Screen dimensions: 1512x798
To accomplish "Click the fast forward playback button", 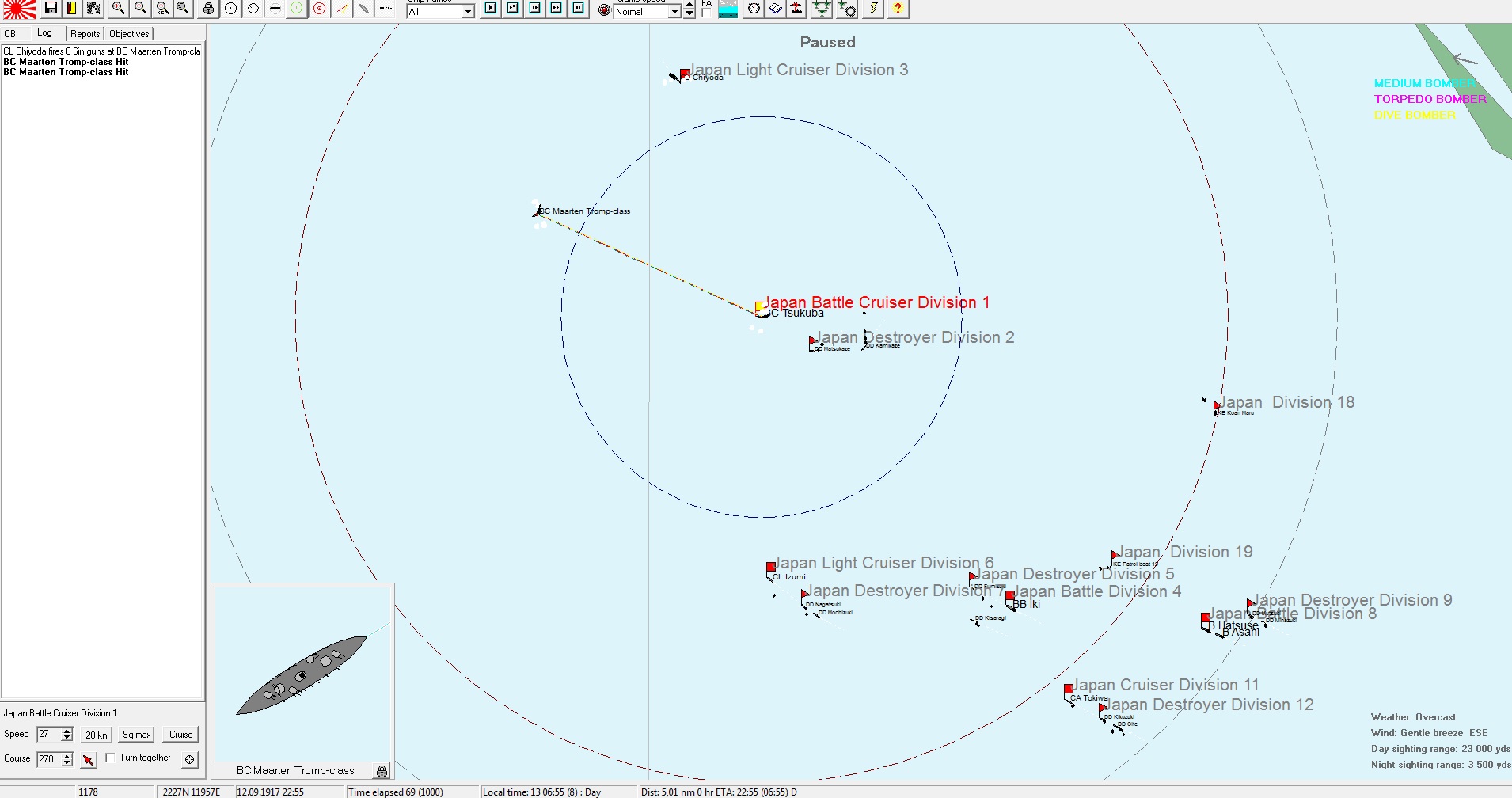I will (557, 8).
